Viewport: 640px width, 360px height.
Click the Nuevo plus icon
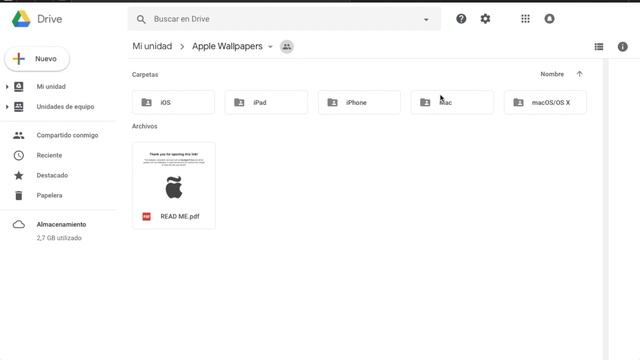(x=18, y=59)
